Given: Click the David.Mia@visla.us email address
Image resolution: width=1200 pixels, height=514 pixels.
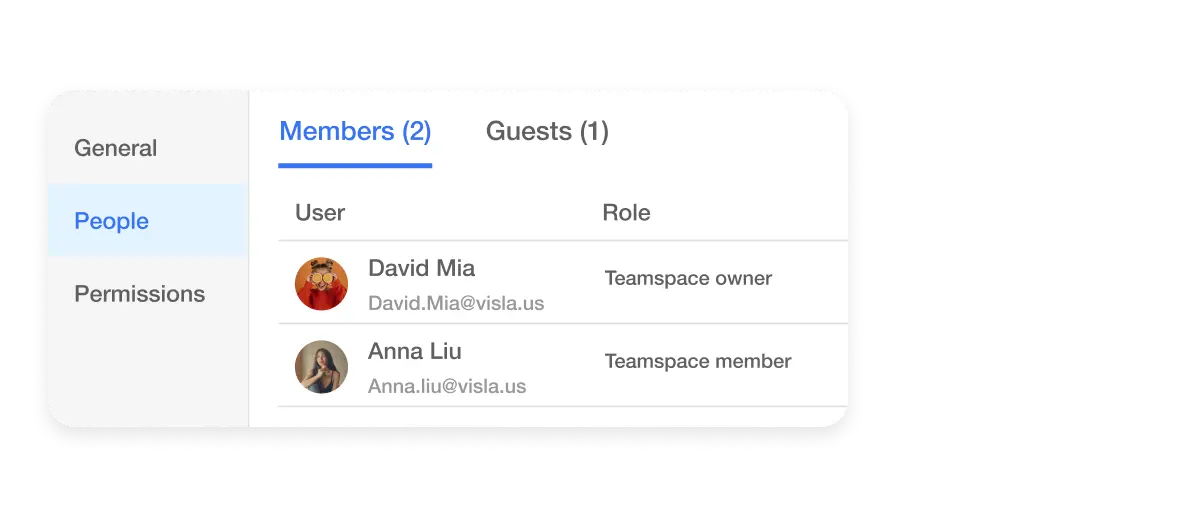Looking at the screenshot, I should [x=456, y=303].
